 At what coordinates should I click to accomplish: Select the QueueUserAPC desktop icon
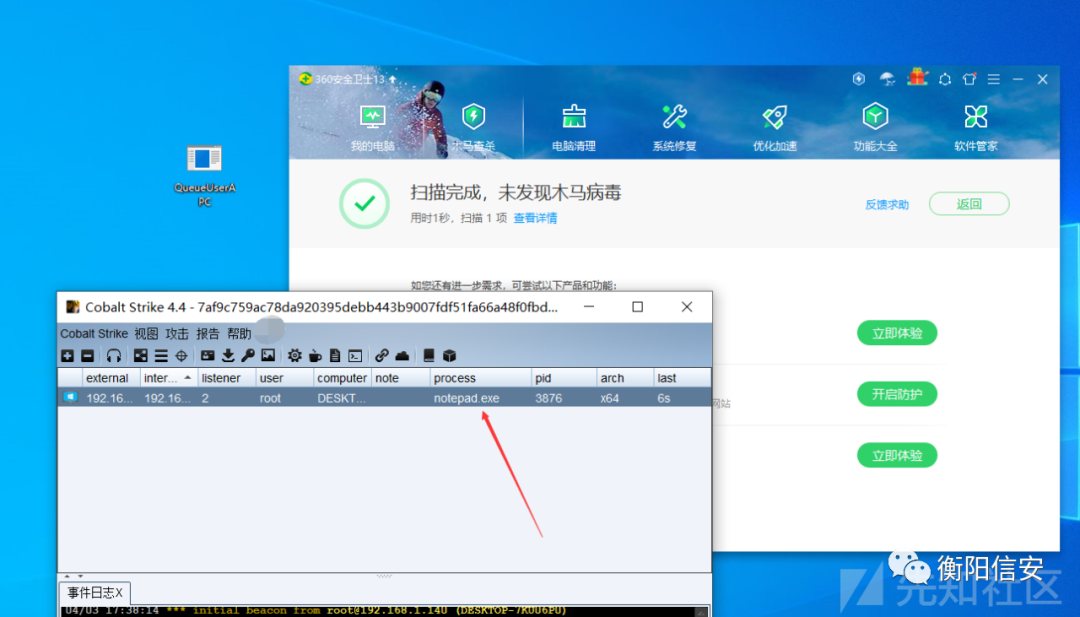(x=205, y=176)
